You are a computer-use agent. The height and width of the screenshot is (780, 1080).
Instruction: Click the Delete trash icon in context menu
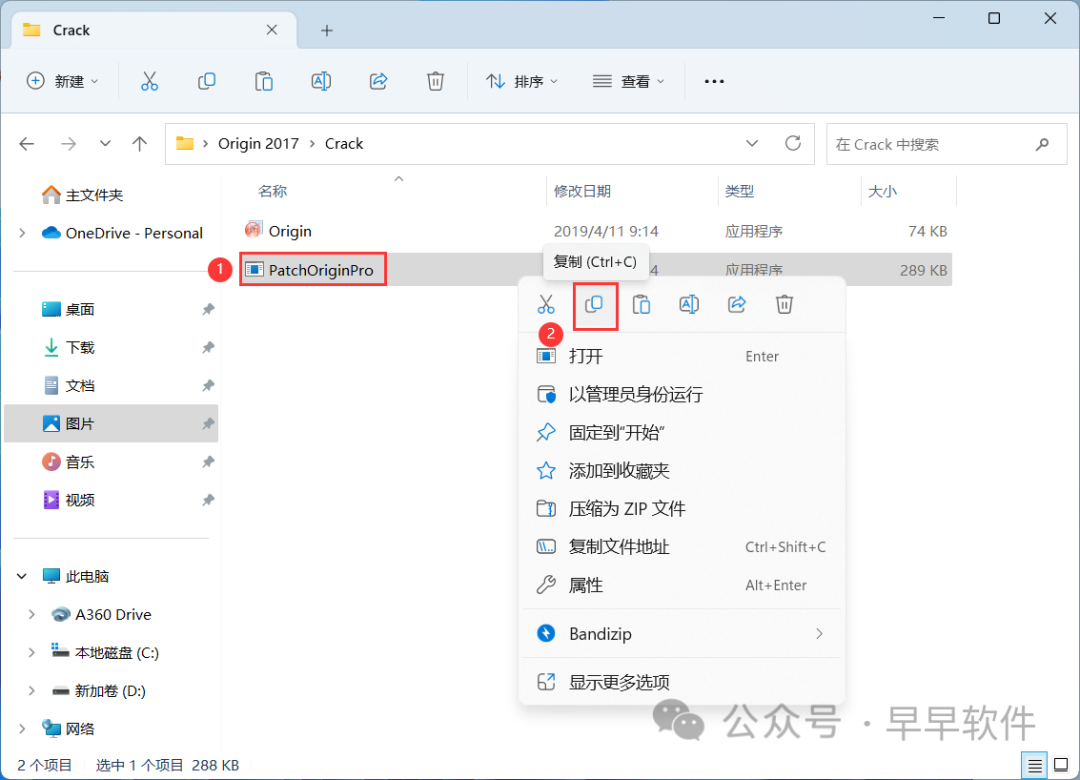point(785,305)
